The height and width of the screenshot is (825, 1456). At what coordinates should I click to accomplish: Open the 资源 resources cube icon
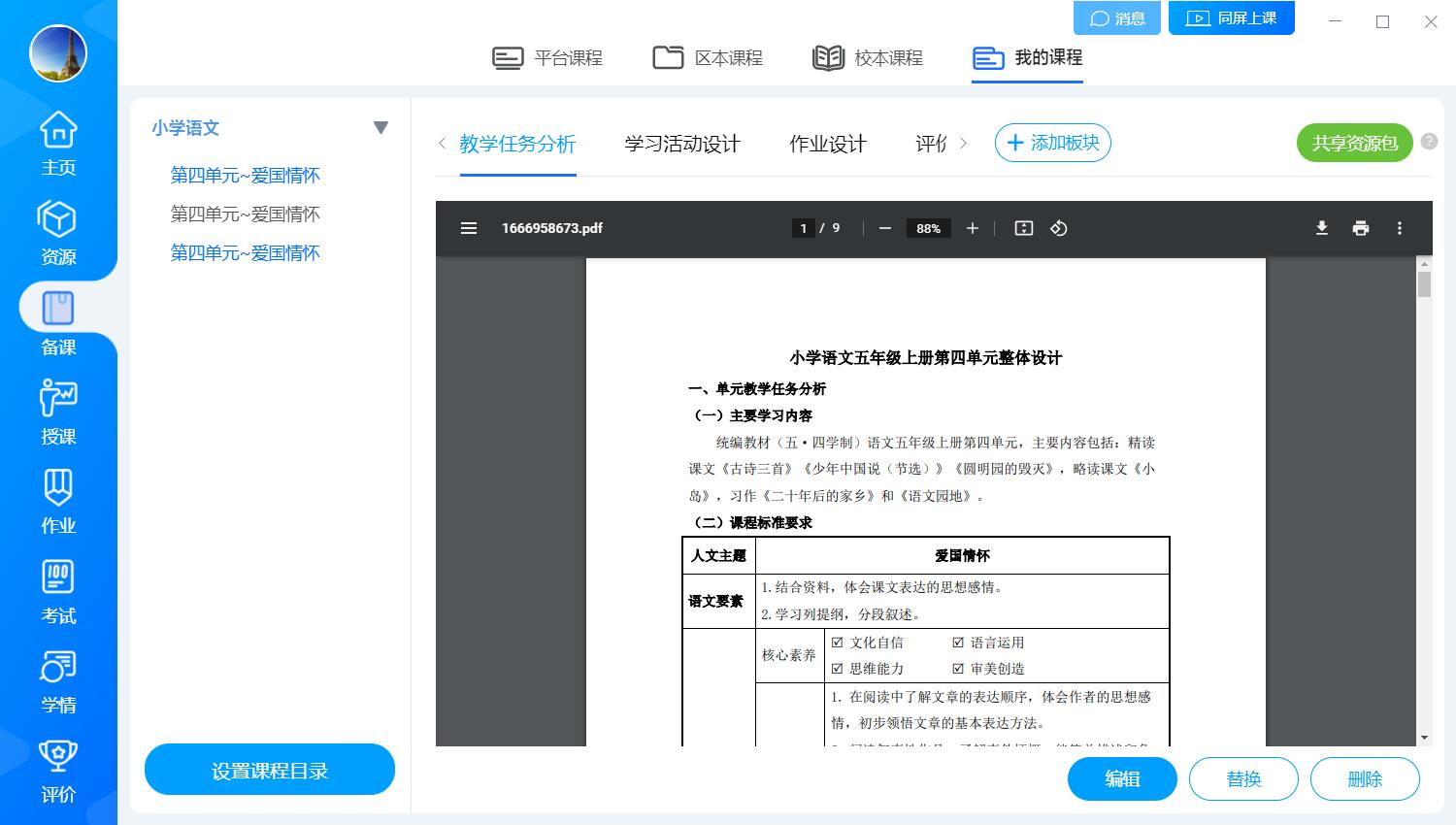tap(58, 220)
